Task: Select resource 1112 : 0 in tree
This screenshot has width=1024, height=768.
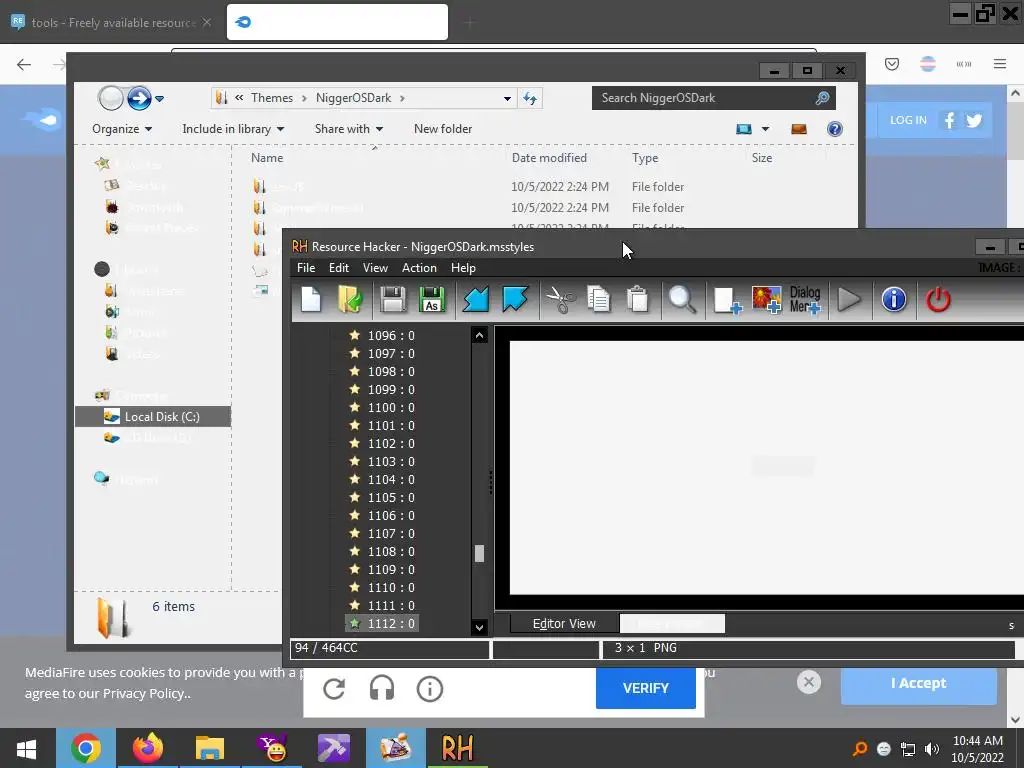Action: point(391,624)
